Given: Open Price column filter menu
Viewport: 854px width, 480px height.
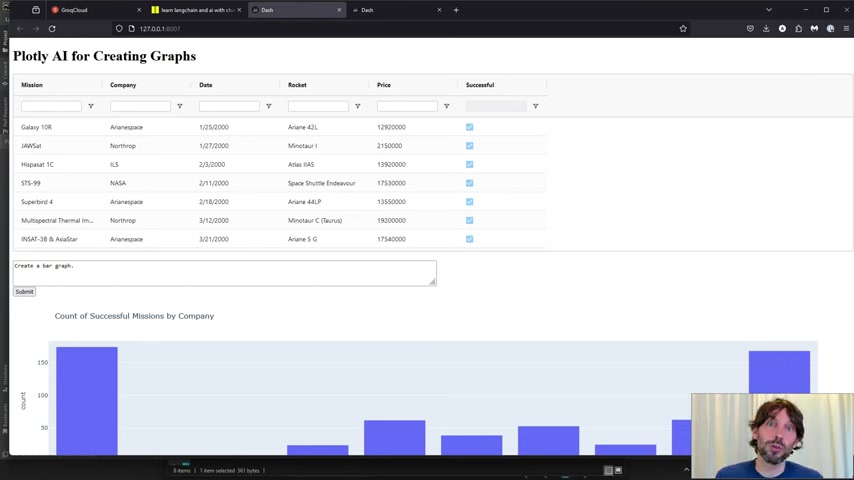Looking at the screenshot, I should coord(447,106).
